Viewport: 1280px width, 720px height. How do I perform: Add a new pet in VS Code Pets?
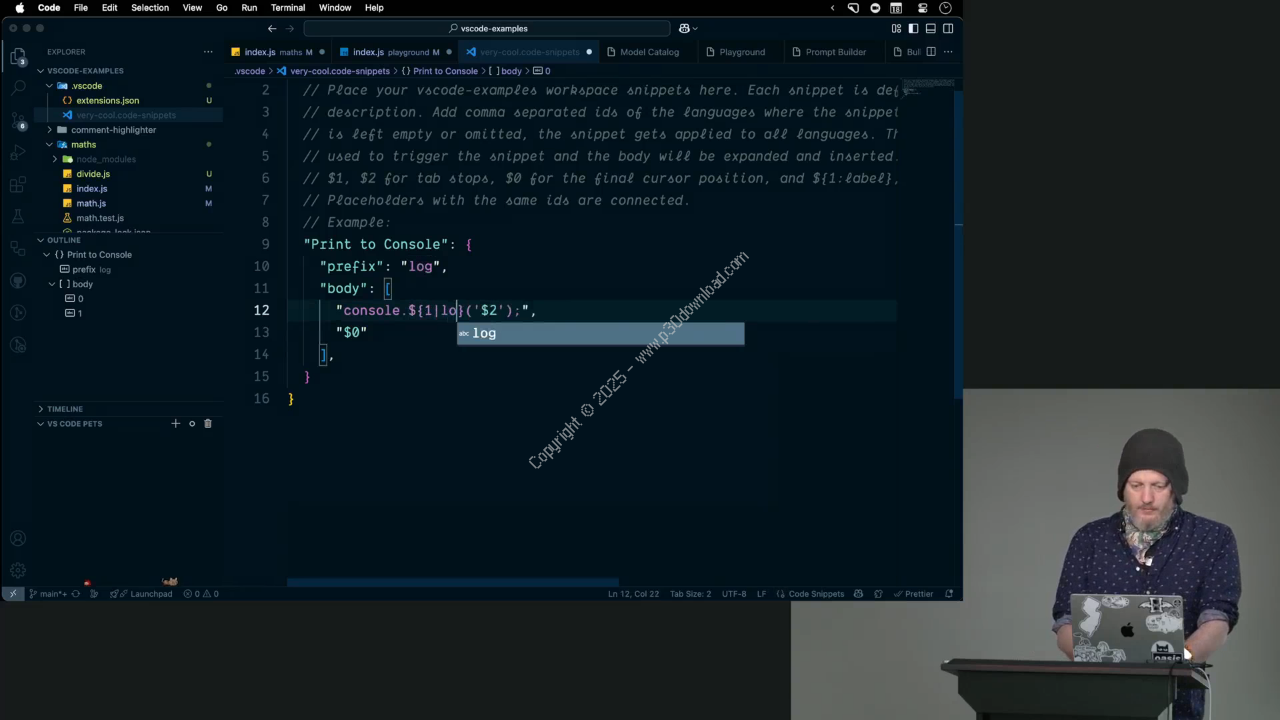(175, 423)
